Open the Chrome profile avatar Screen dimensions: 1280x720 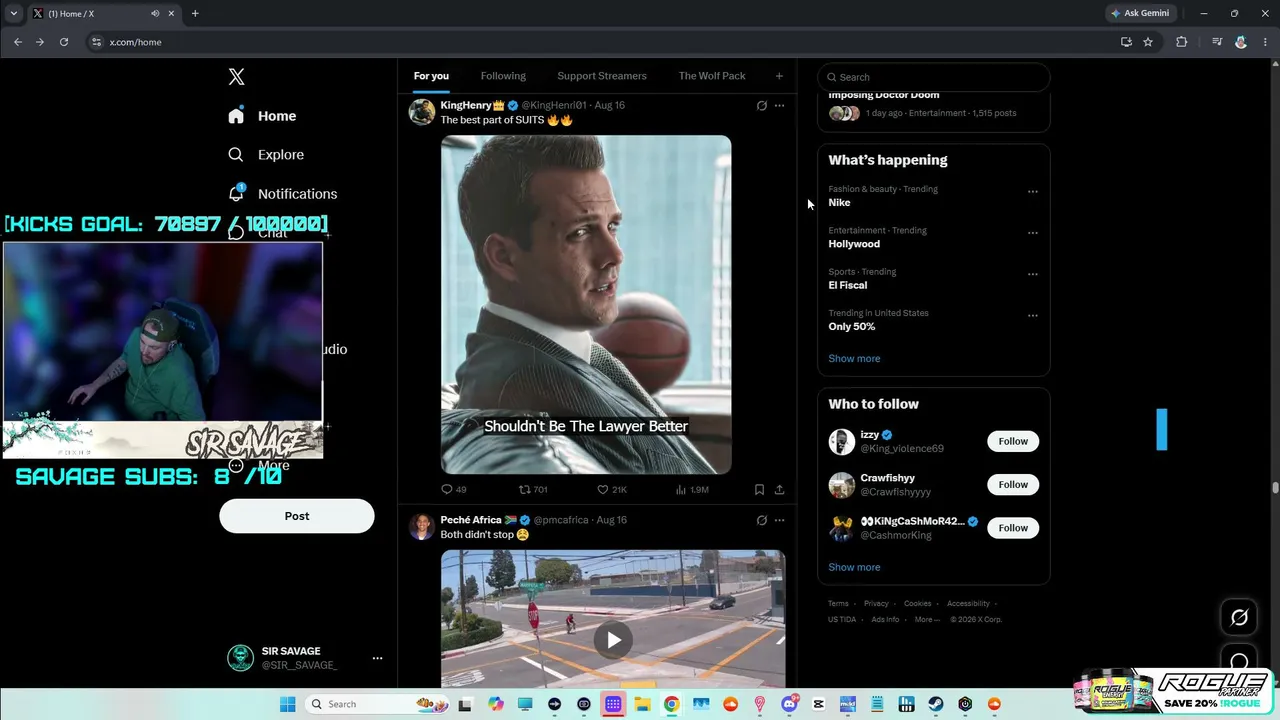[x=1241, y=42]
